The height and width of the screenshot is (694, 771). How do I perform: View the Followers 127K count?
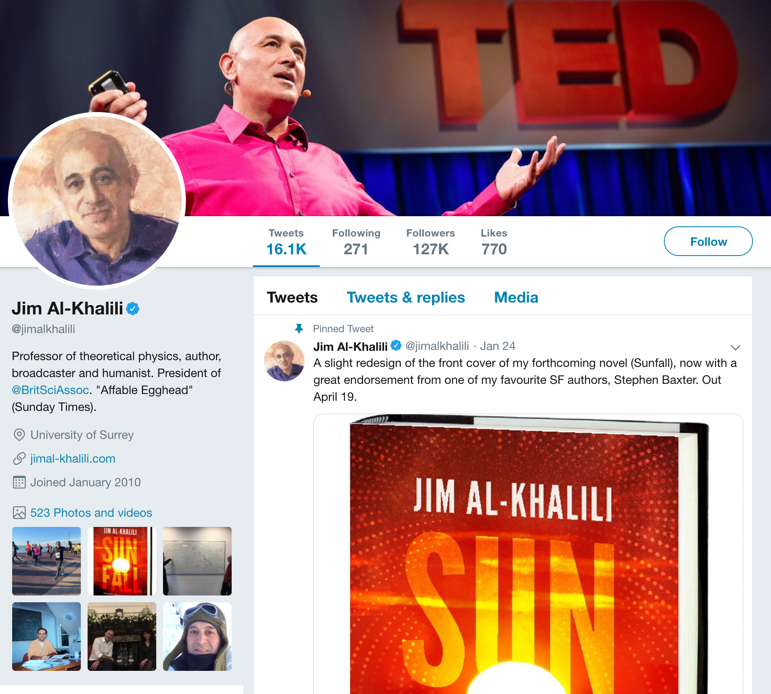click(x=430, y=242)
